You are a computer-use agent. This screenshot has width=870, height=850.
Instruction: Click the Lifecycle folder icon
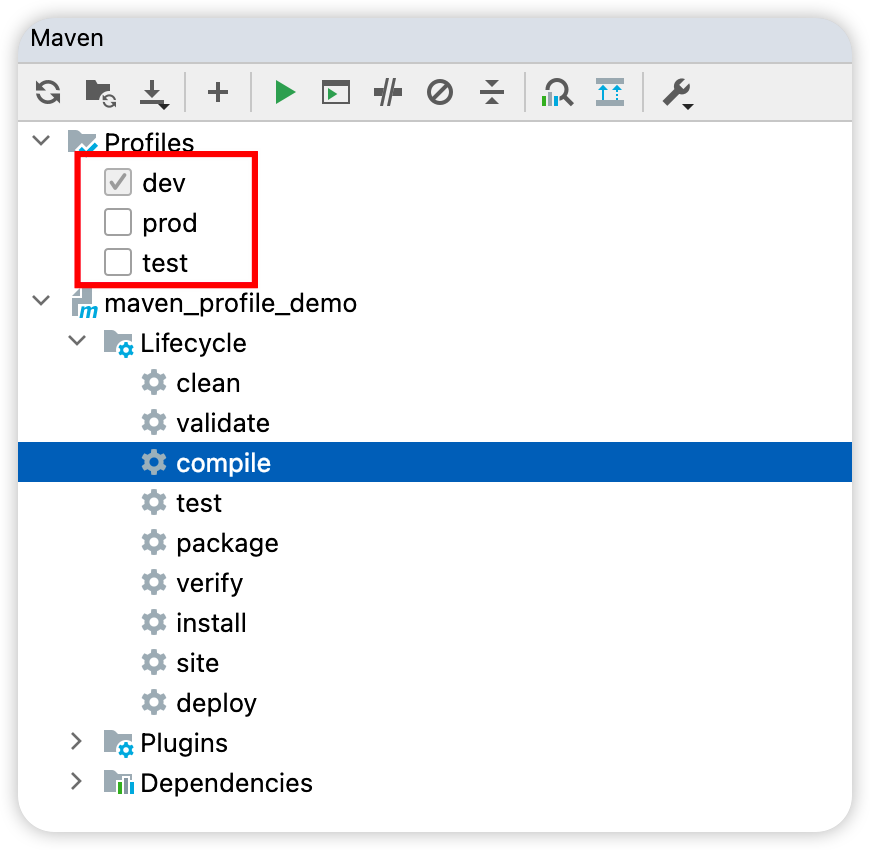click(x=118, y=343)
